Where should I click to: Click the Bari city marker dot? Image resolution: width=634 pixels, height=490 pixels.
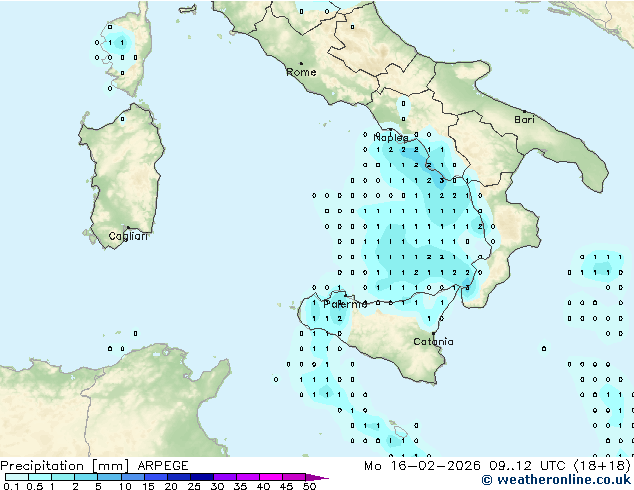pyautogui.click(x=524, y=111)
